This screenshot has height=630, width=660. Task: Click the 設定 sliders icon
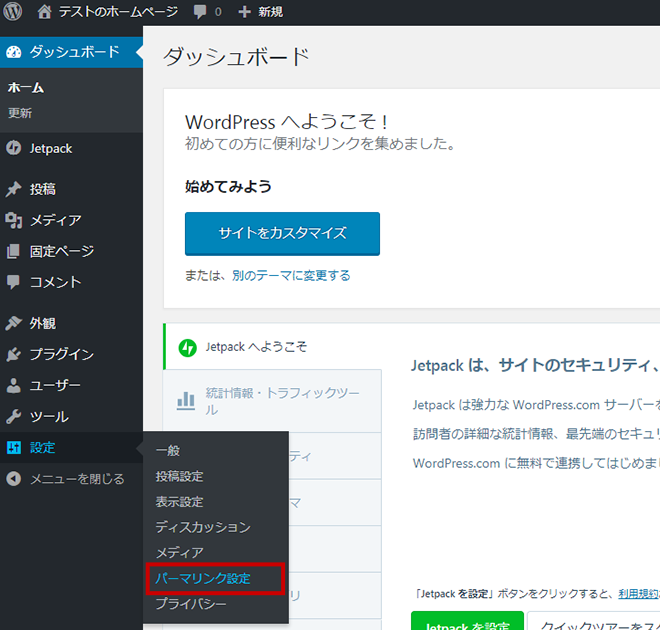tap(13, 447)
